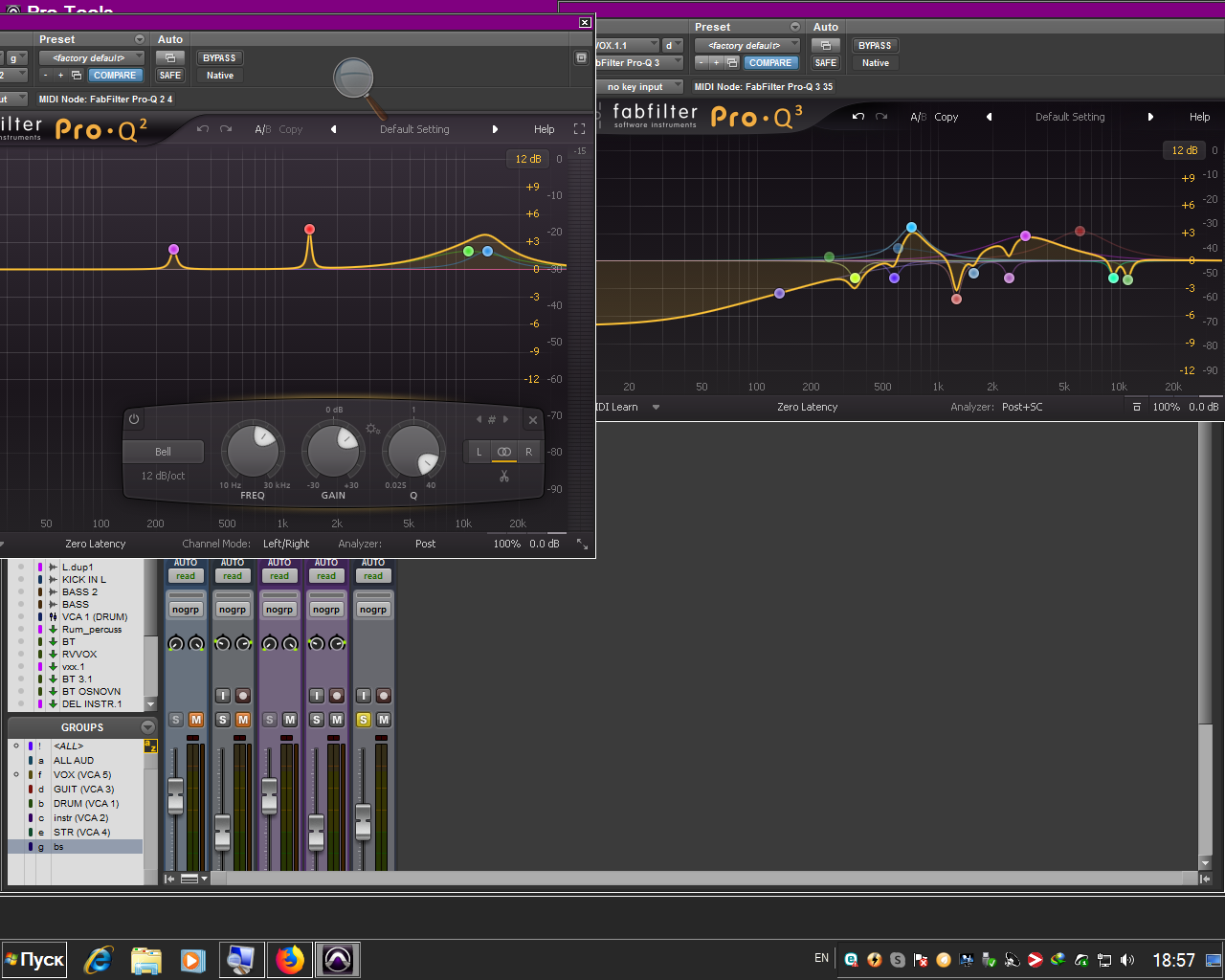Viewport: 1225px width, 980px height.
Task: Open Firefox from the taskbar
Action: click(290, 959)
